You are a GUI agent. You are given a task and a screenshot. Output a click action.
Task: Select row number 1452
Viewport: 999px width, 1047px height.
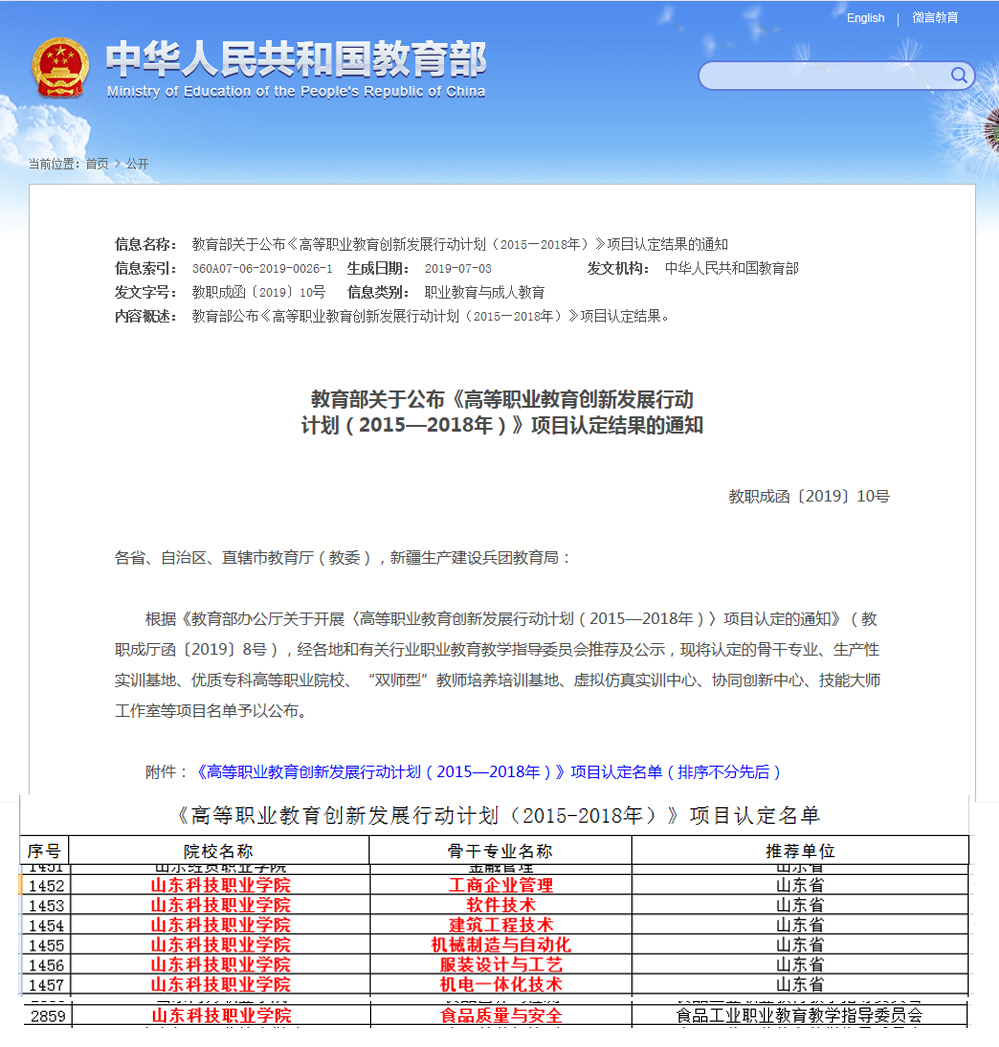pos(46,886)
